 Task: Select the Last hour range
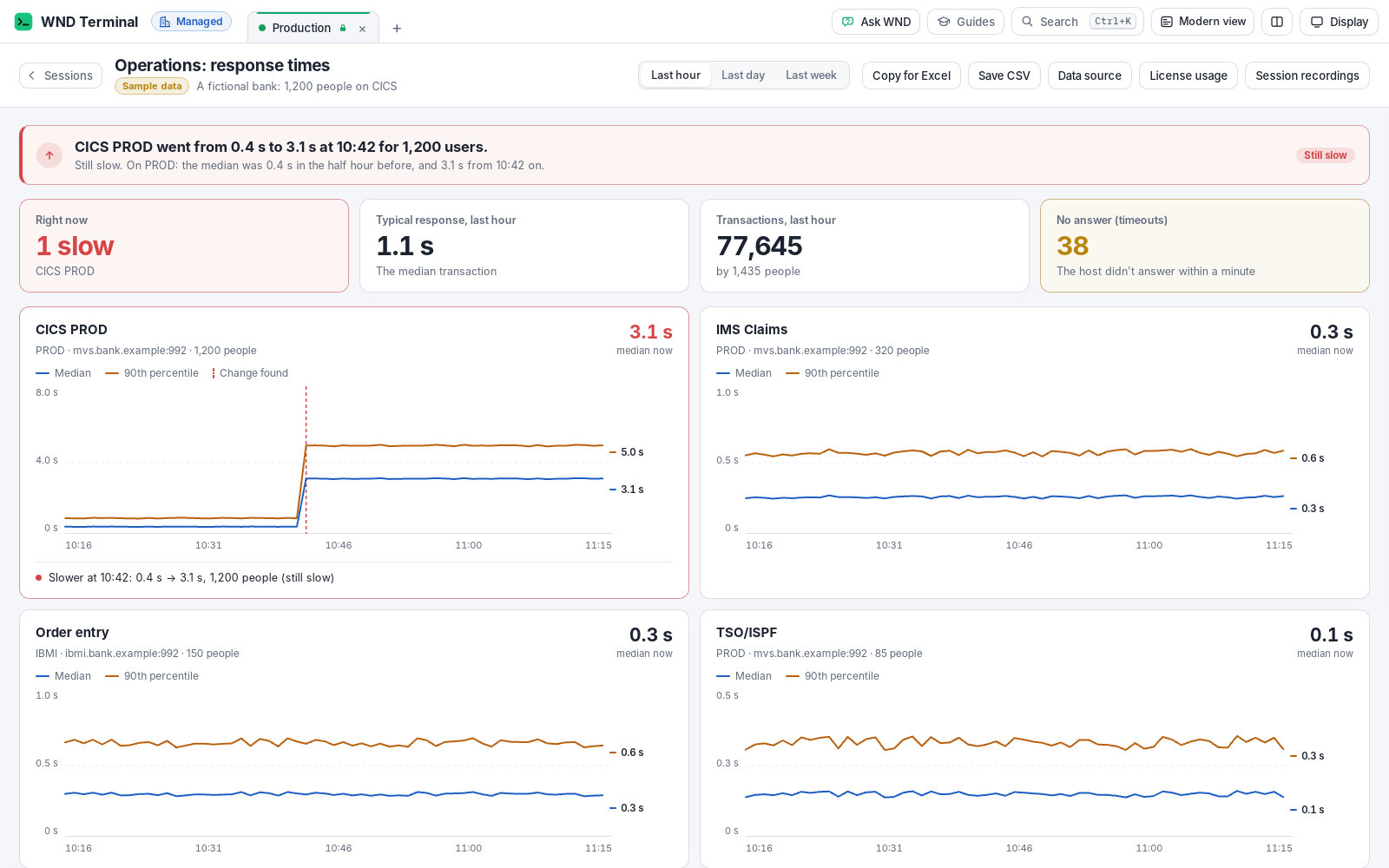point(675,76)
